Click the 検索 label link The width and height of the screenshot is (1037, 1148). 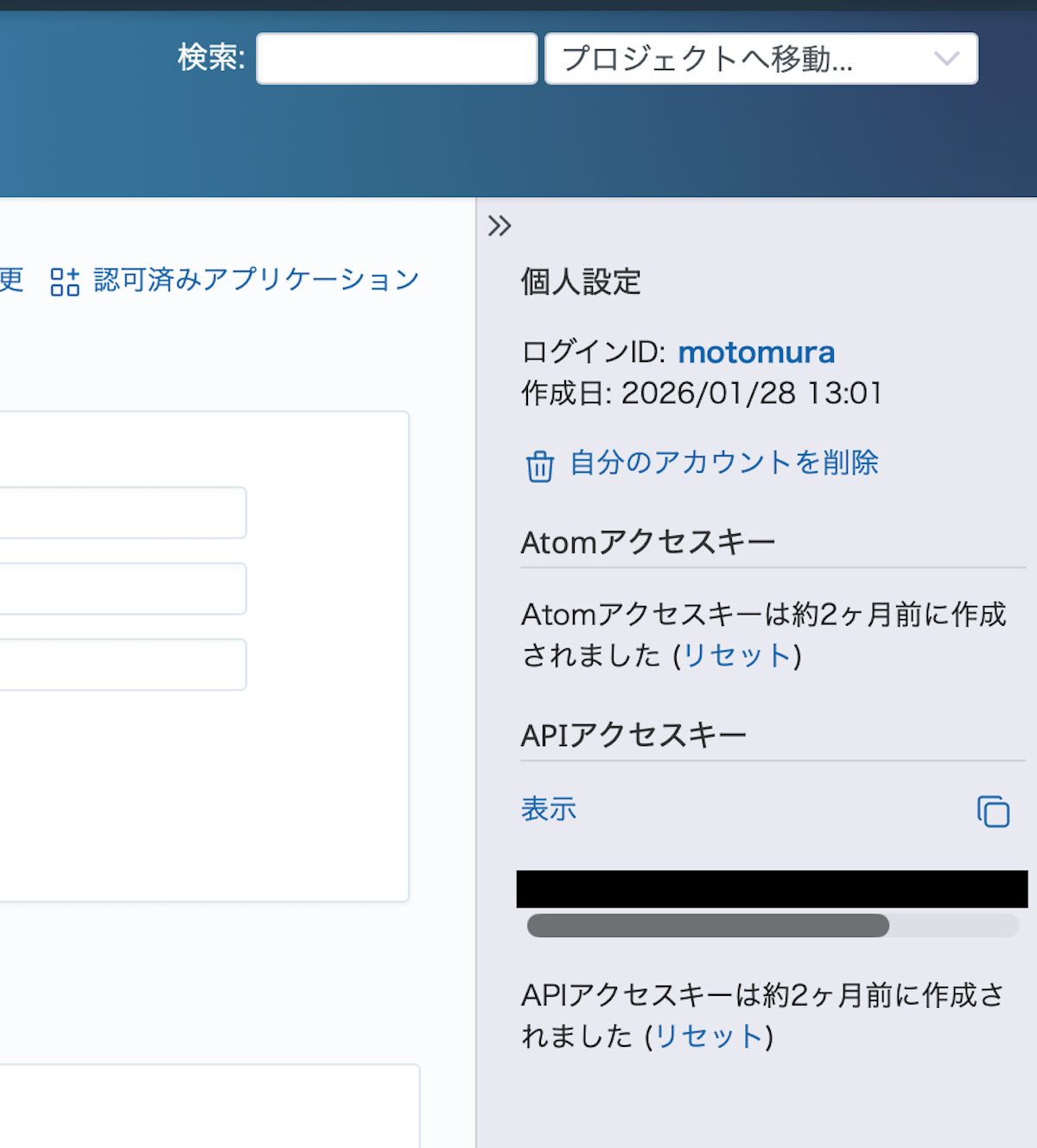pos(211,58)
